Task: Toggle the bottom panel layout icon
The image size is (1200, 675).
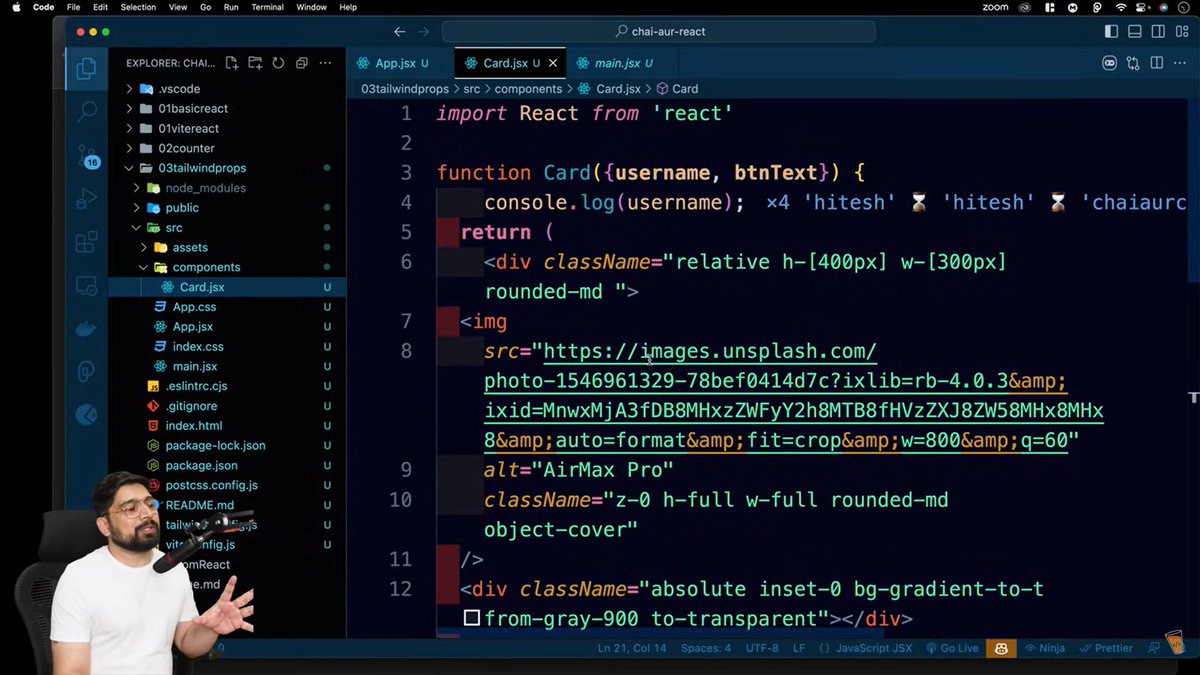Action: [x=1135, y=32]
